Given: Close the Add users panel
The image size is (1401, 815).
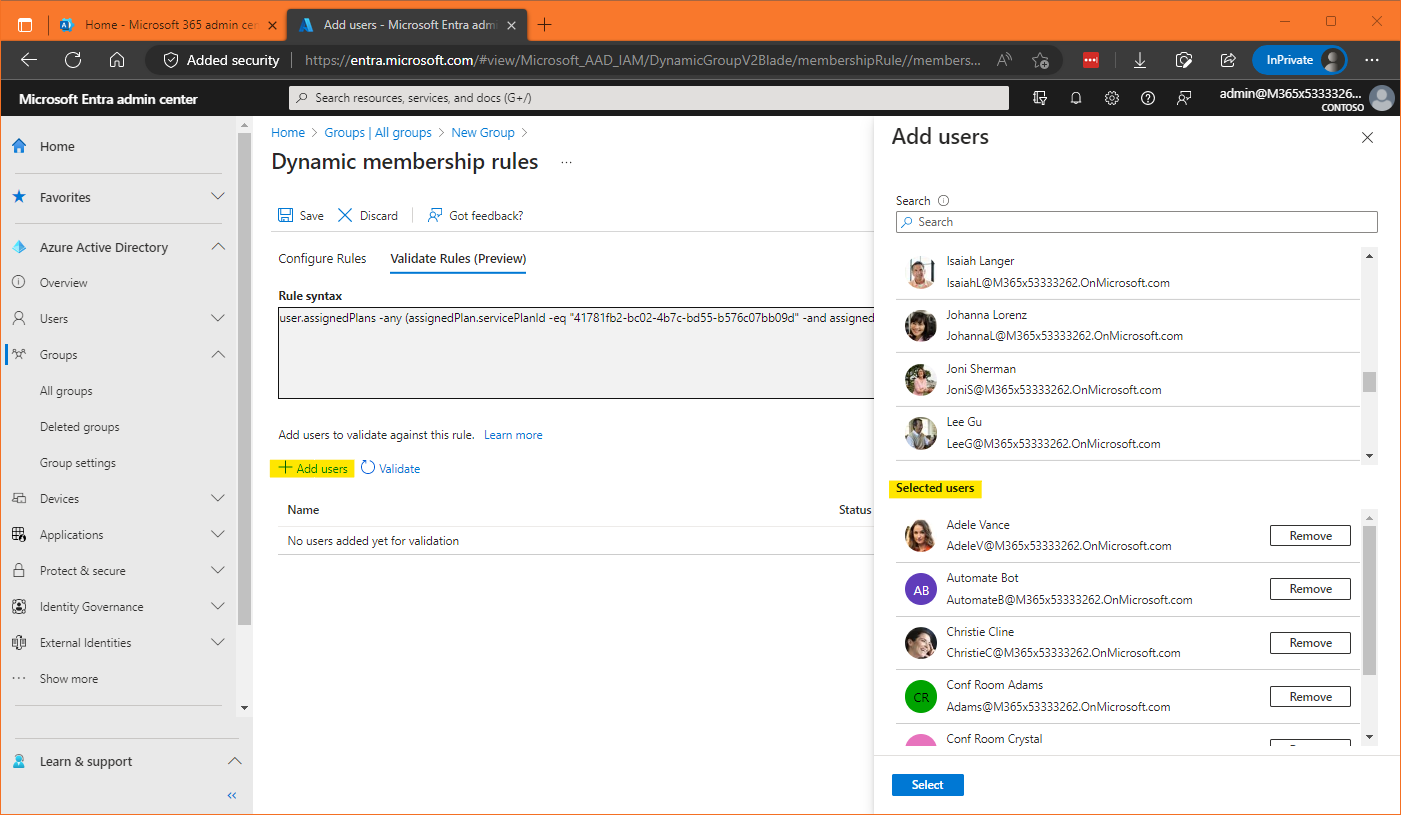Looking at the screenshot, I should (1367, 138).
